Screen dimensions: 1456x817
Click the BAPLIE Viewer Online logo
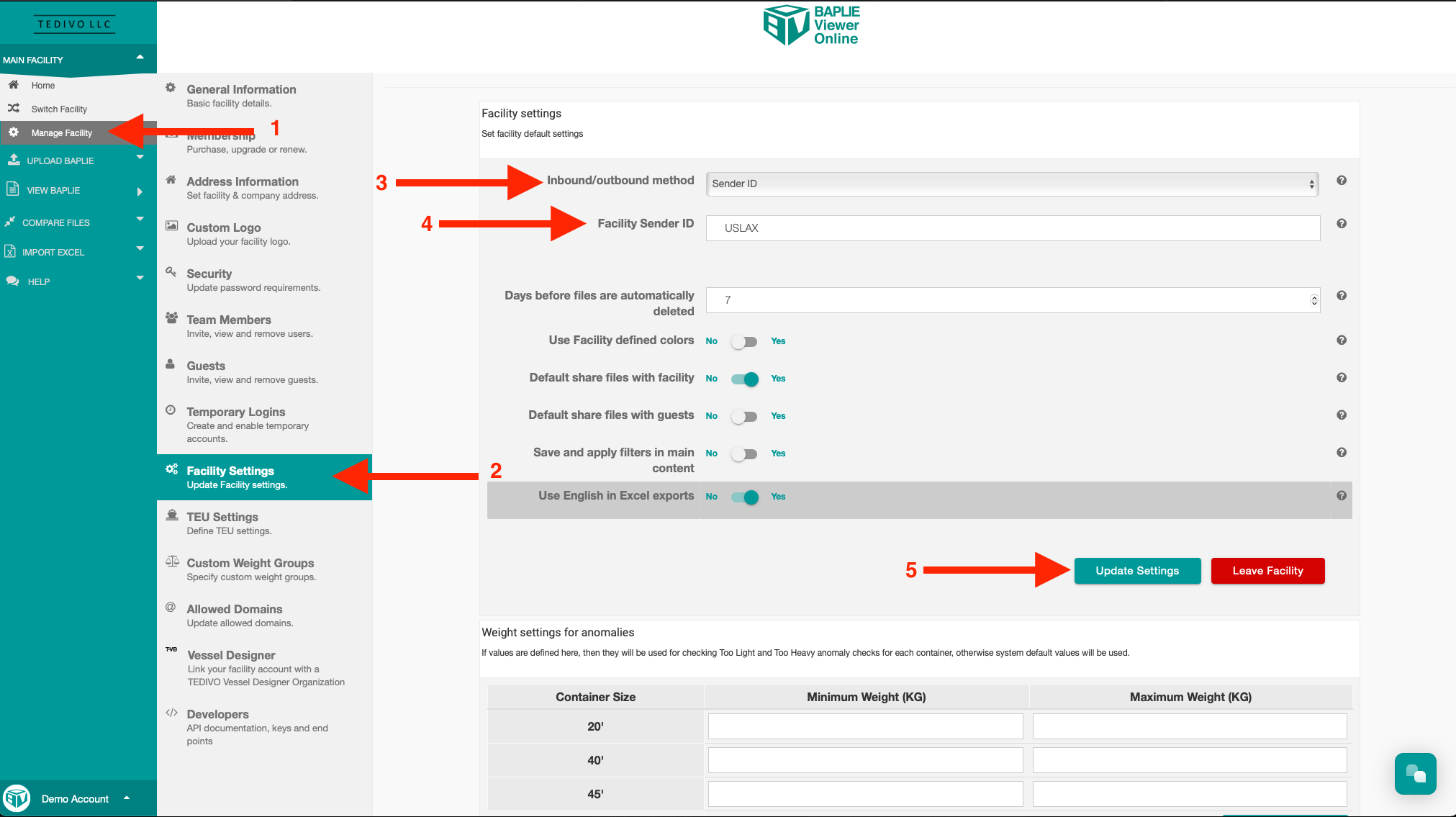(811, 26)
